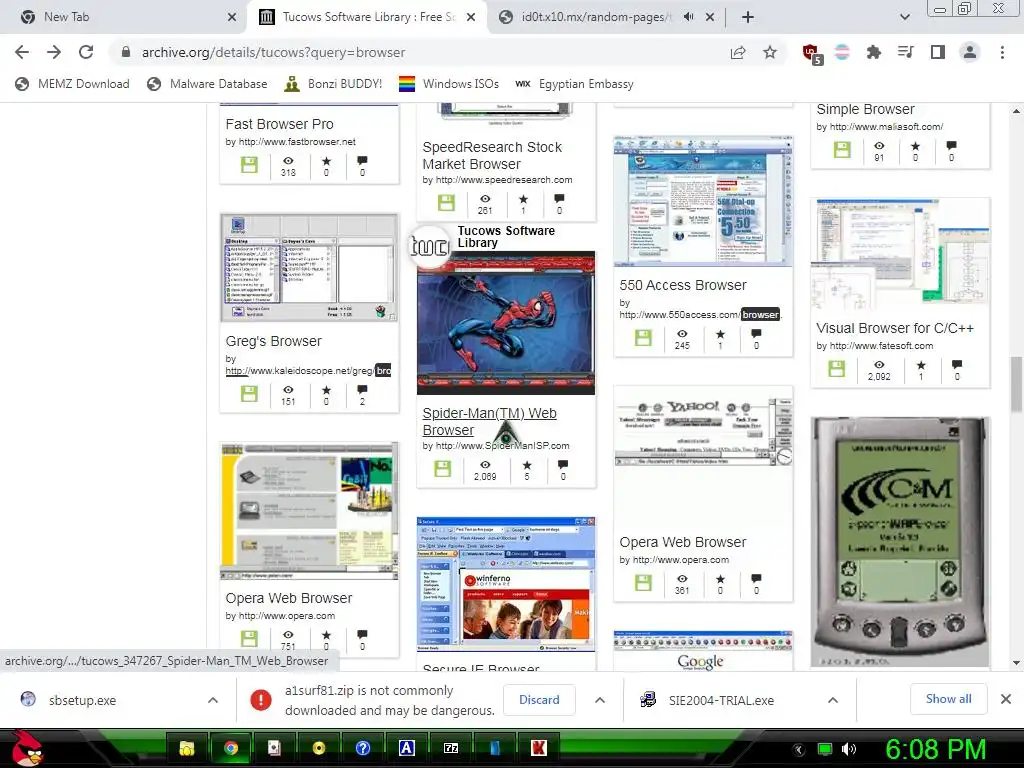Image resolution: width=1024 pixels, height=768 pixels.
Task: Open a new browser tab
Action: pyautogui.click(x=748, y=17)
